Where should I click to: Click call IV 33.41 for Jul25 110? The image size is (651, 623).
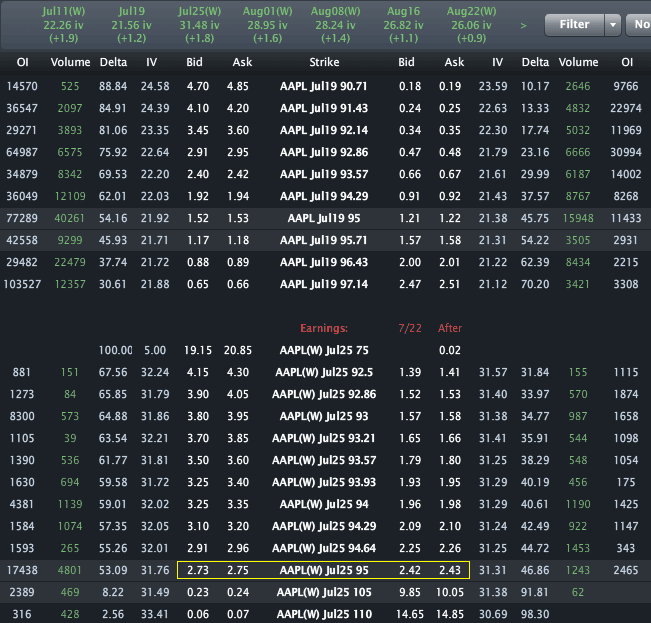pos(155,614)
